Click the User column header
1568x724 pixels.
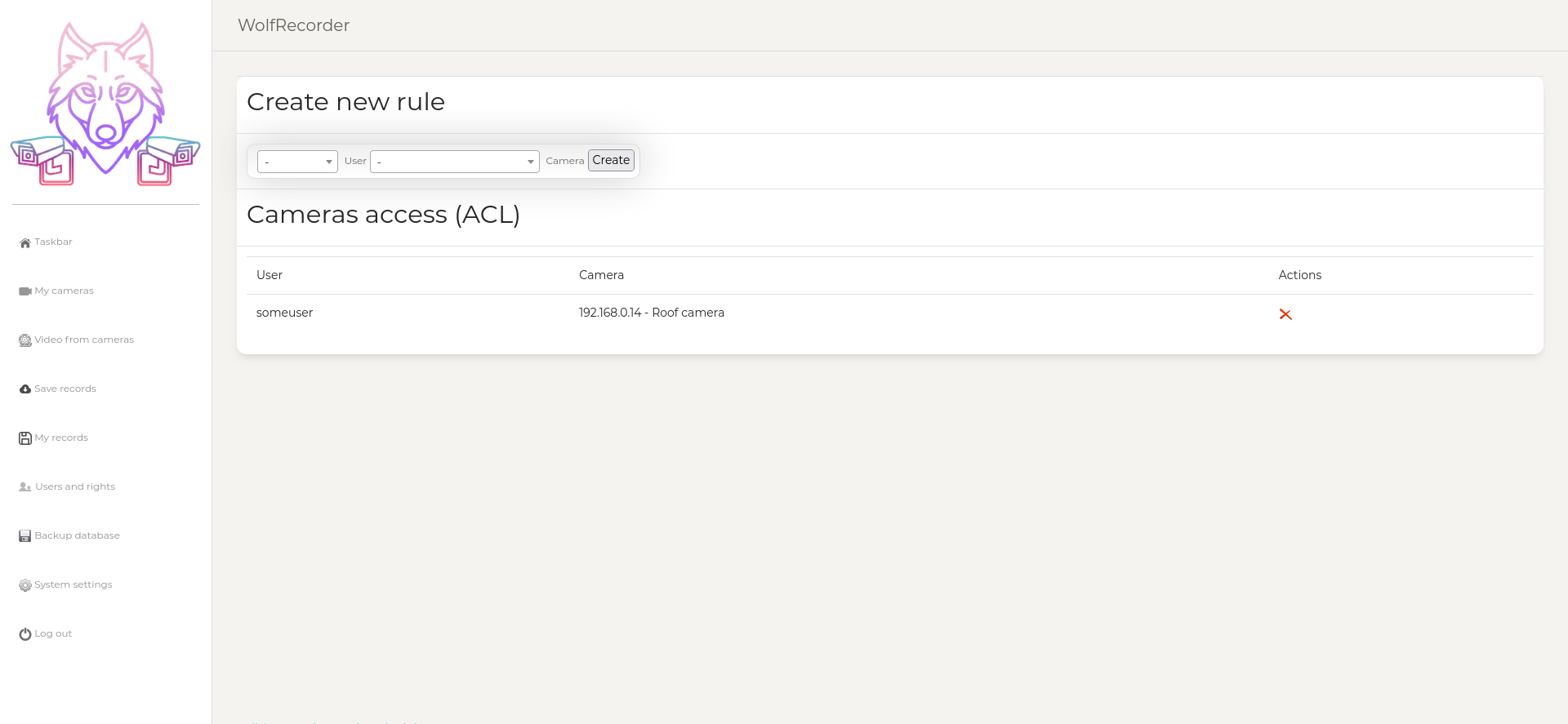pyautogui.click(x=269, y=275)
